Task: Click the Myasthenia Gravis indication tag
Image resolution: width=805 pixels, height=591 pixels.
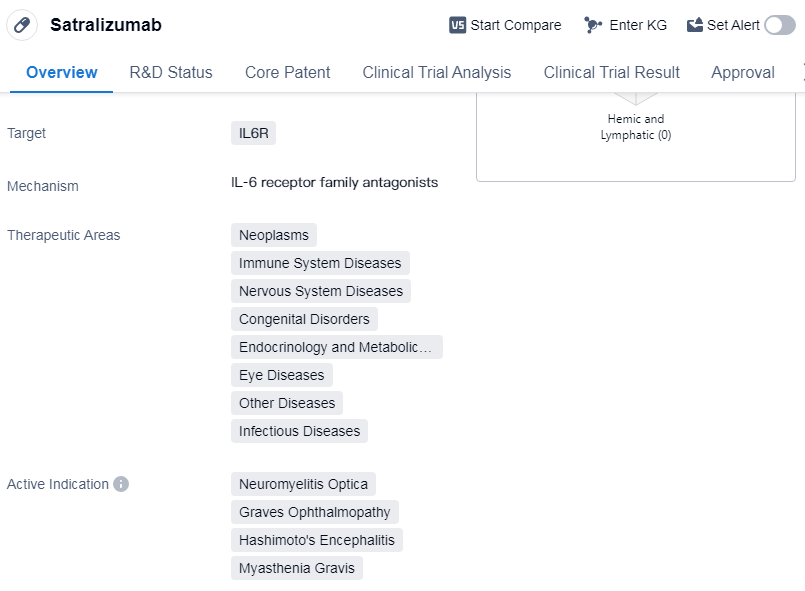Action: point(296,568)
